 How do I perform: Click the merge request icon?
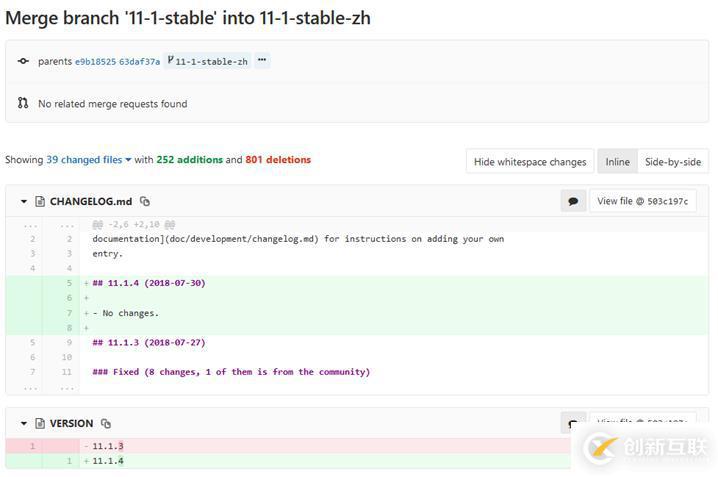[x=23, y=103]
